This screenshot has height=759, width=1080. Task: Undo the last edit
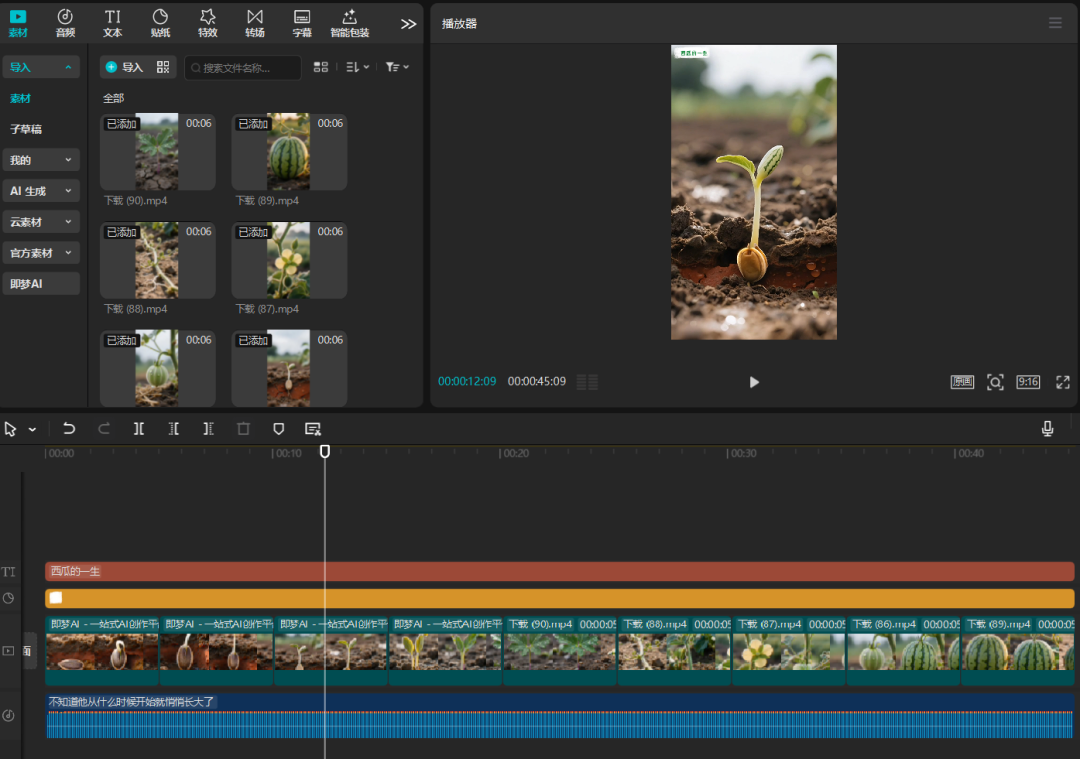pos(68,428)
